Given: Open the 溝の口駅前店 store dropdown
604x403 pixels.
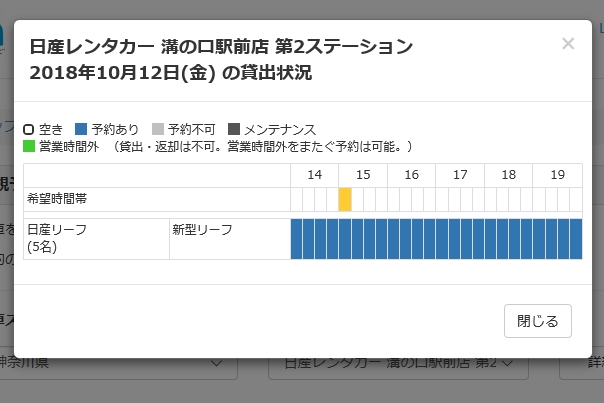Looking at the screenshot, I should (x=399, y=364).
